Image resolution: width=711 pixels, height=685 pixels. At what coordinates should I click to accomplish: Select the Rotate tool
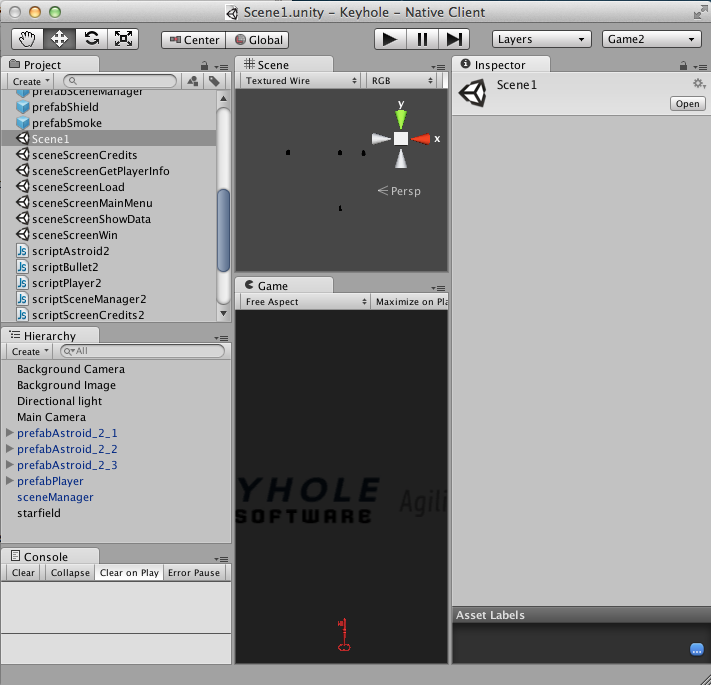(x=91, y=39)
